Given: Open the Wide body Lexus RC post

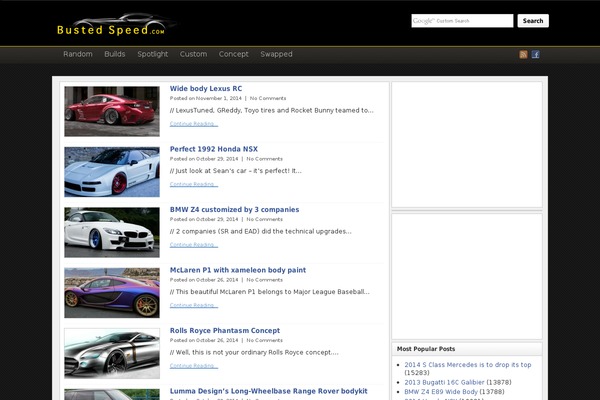Looking at the screenshot, I should (206, 88).
